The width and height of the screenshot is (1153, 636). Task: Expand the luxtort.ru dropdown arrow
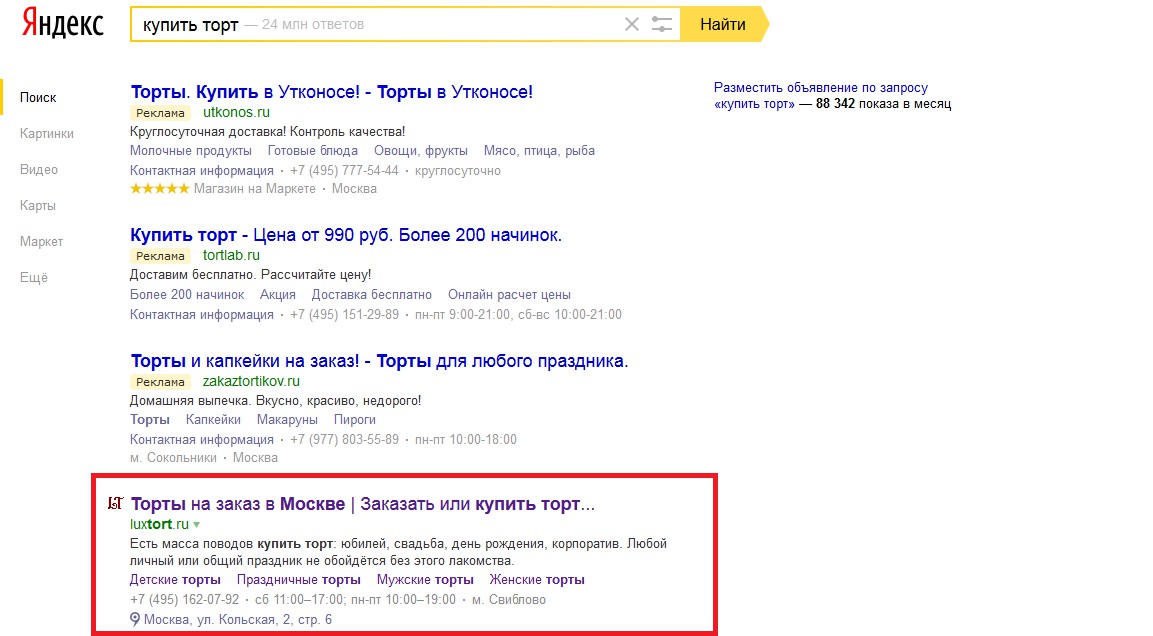pos(196,525)
